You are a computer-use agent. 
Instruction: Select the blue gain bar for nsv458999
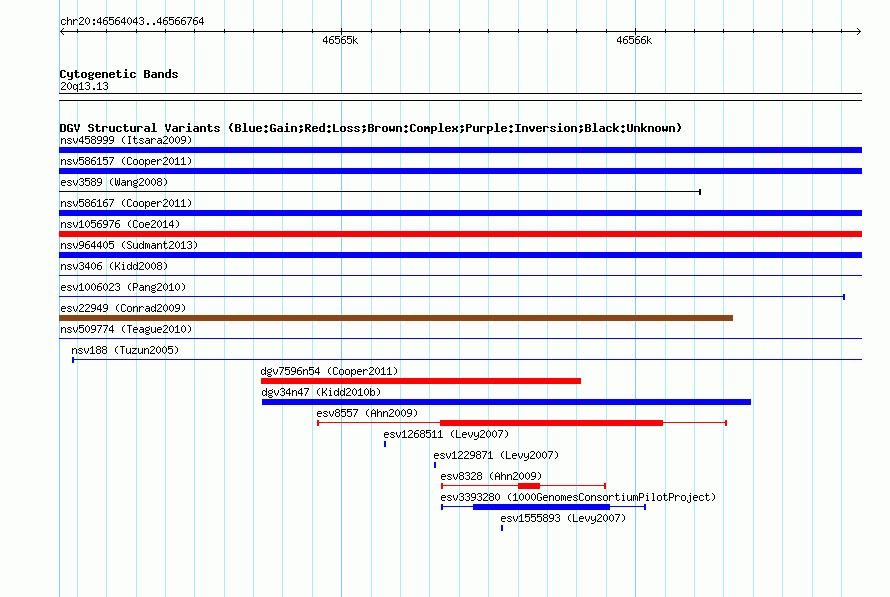(x=460, y=150)
